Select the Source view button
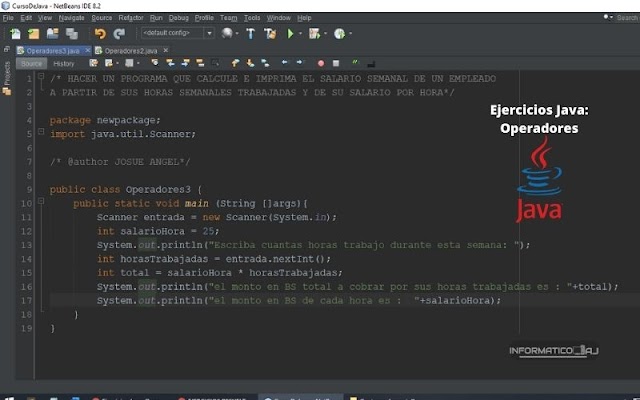640x400 pixels. [x=31, y=63]
